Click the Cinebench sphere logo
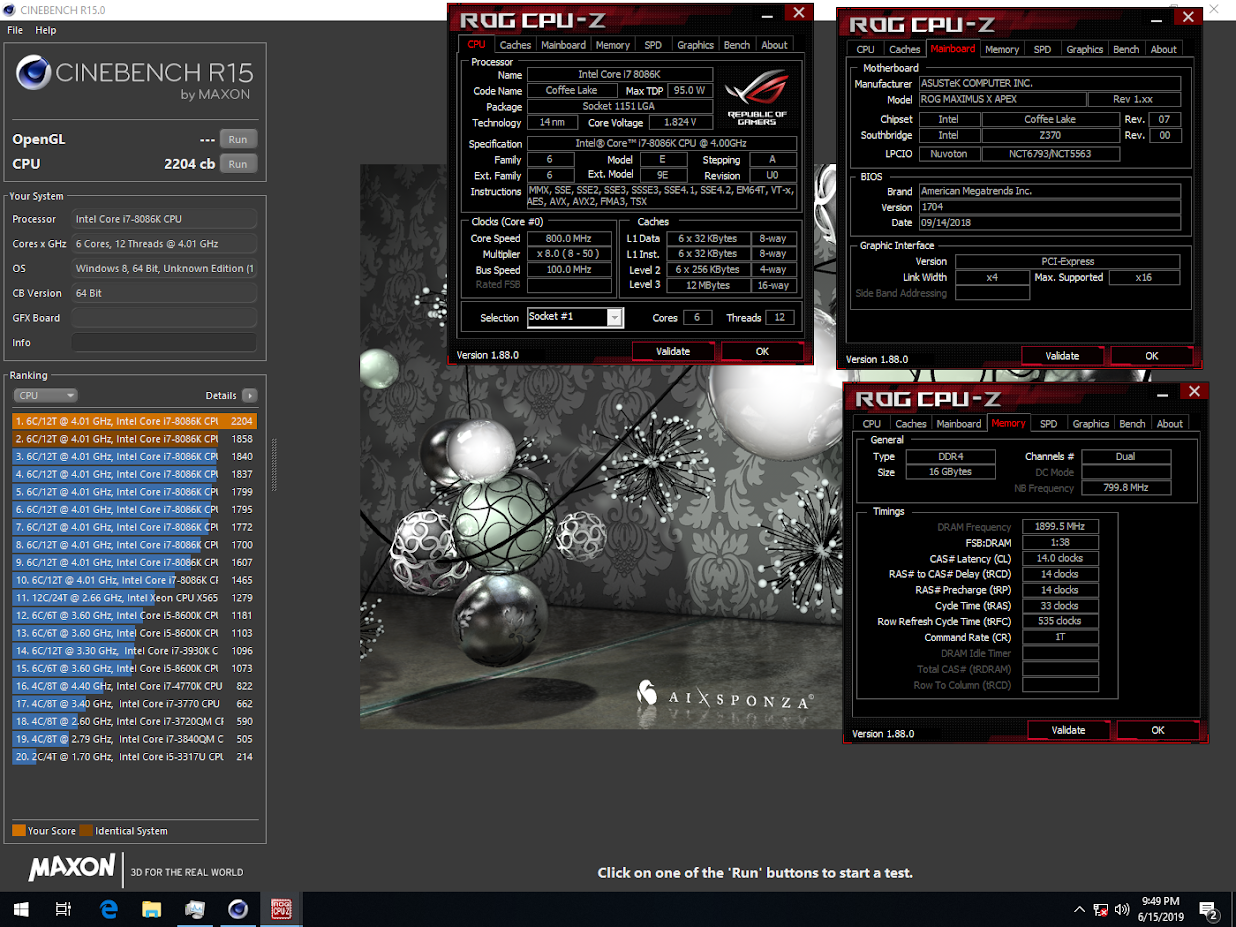The image size is (1236, 927). (33, 73)
